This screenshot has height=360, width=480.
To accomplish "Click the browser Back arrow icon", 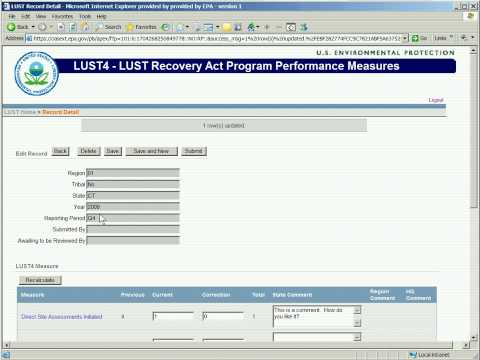I will 11,27.
